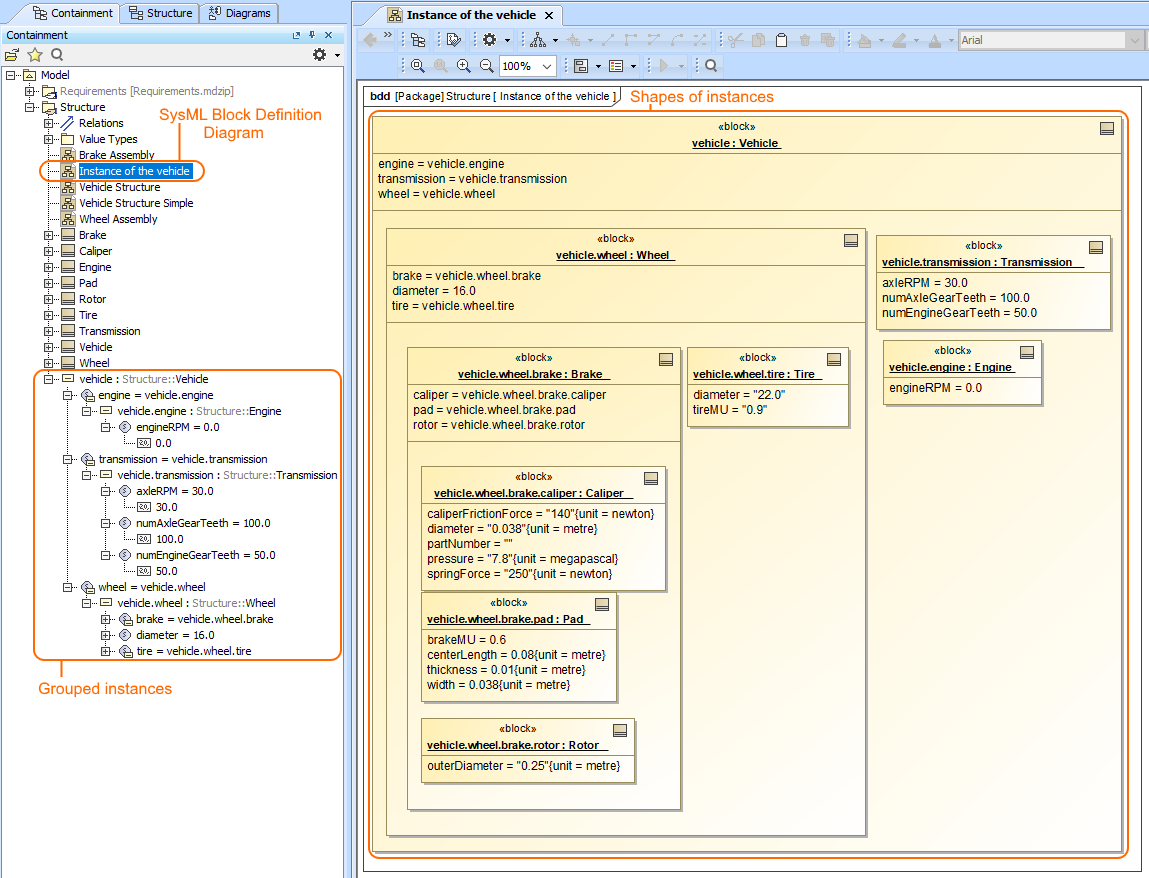This screenshot has height=878, width=1149.
Task: Click the Fit in Window zoom icon
Action: [418, 66]
